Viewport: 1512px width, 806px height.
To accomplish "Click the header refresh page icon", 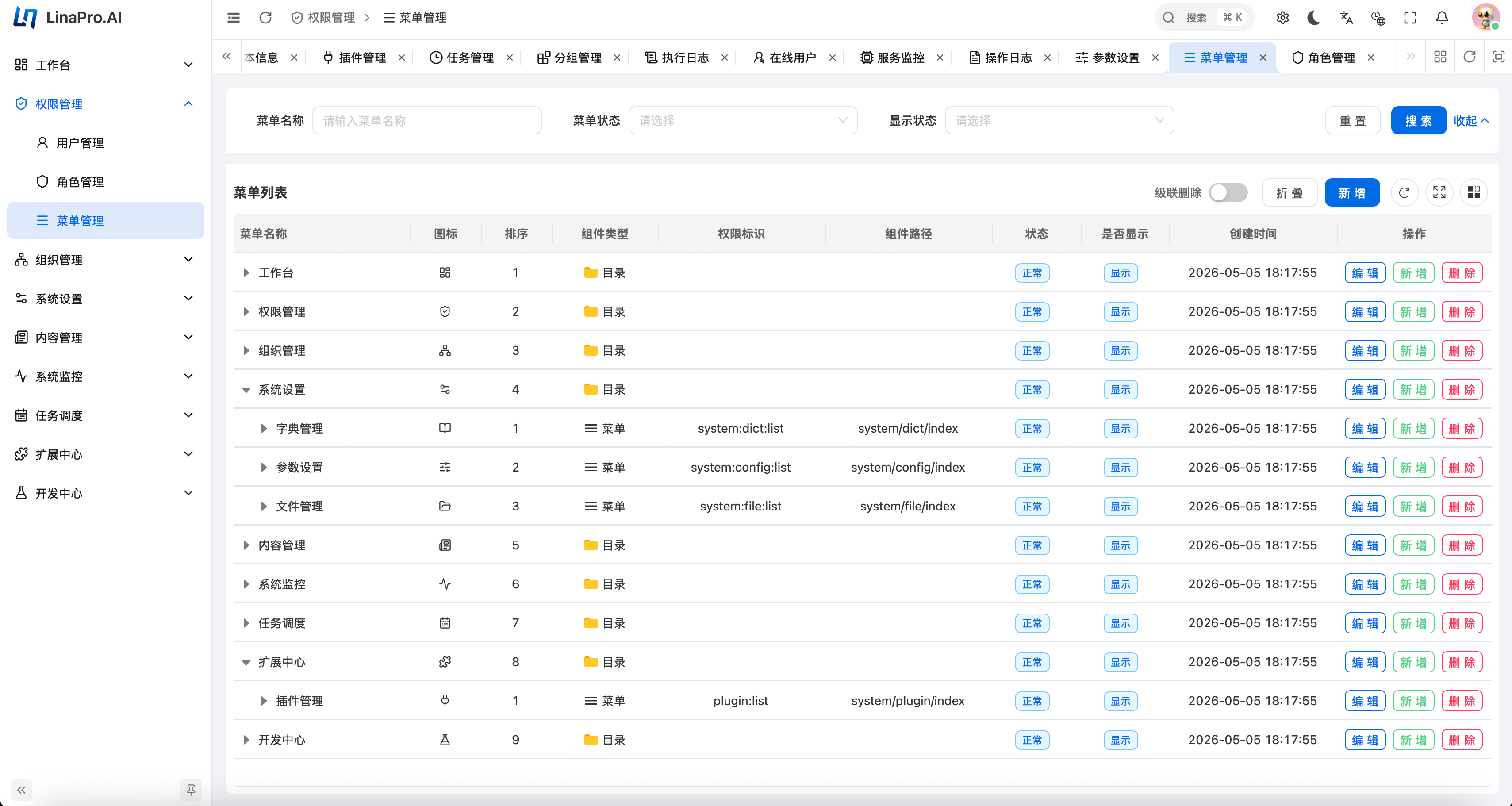I will [x=265, y=18].
